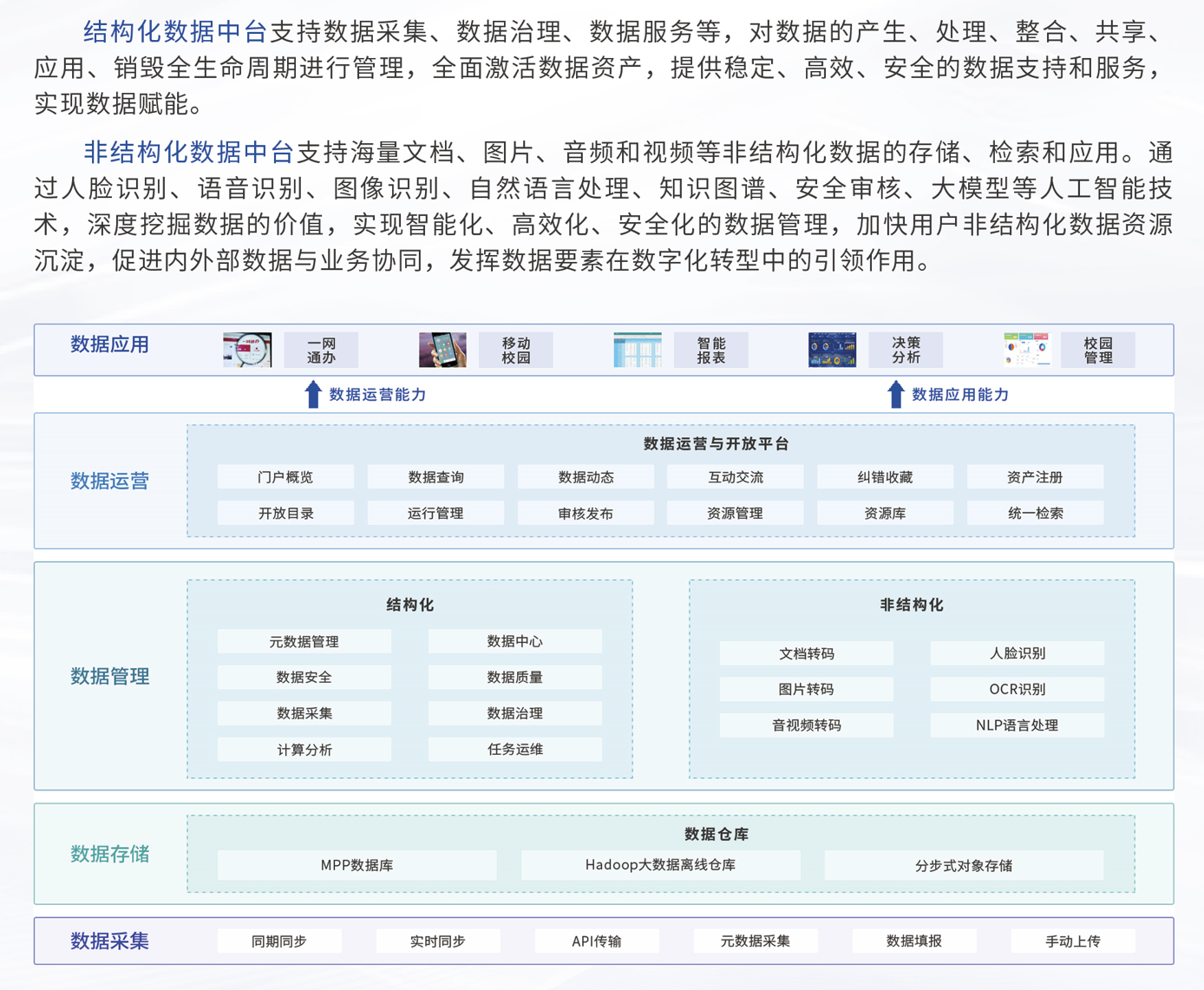The width and height of the screenshot is (1204, 990).
Task: Open the 图片转码 box
Action: [806, 690]
